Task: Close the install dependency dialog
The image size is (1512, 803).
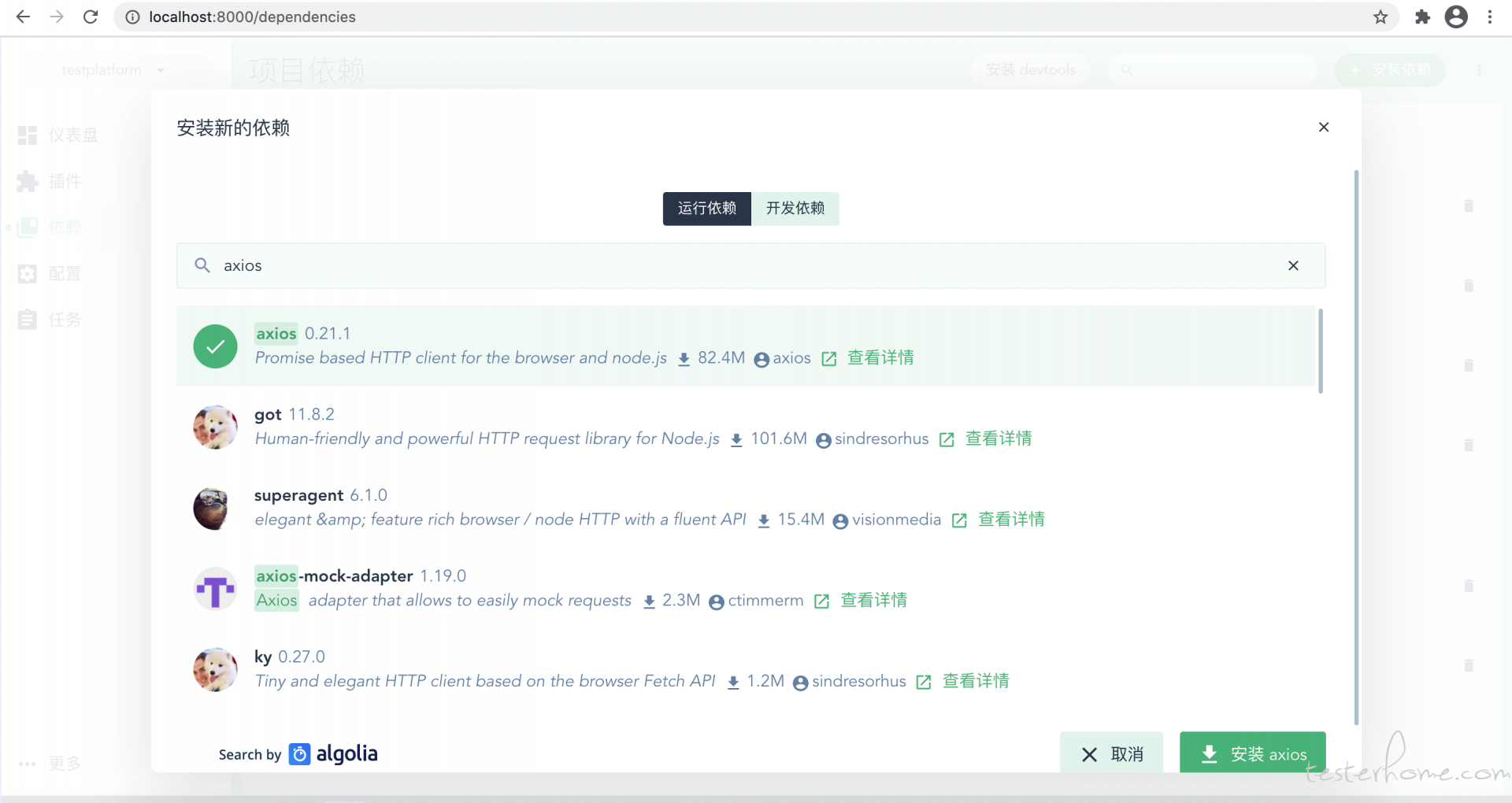Action: coord(1324,127)
